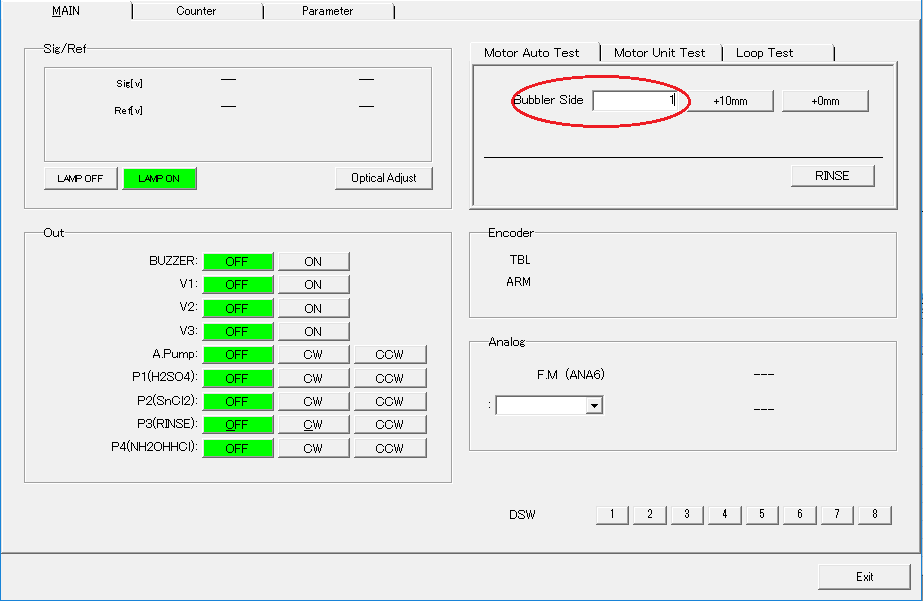This screenshot has height=601, width=923.
Task: Set V3 to ON
Action: click(x=313, y=331)
